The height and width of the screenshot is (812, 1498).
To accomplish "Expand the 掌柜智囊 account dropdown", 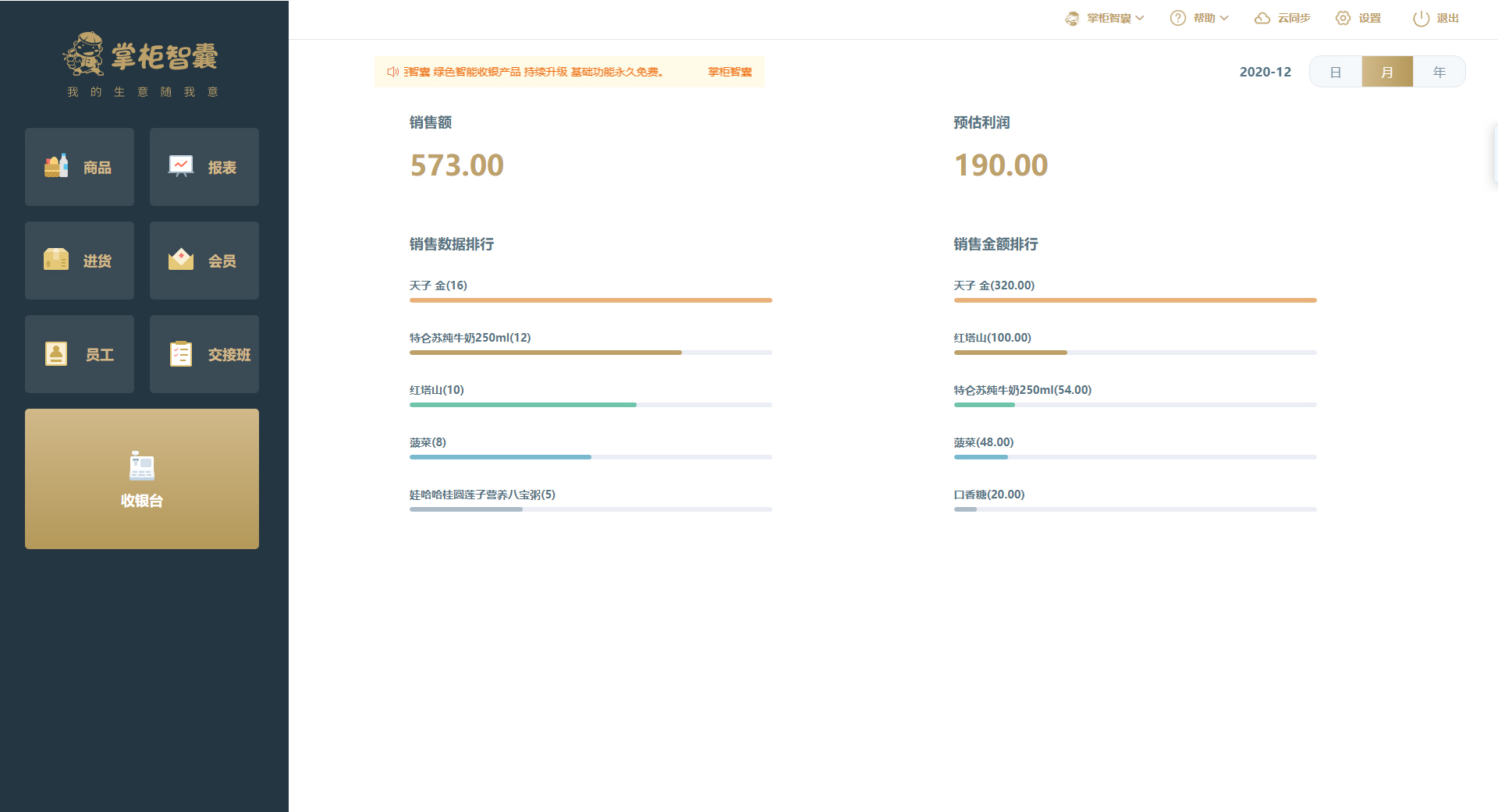I will click(x=1104, y=17).
